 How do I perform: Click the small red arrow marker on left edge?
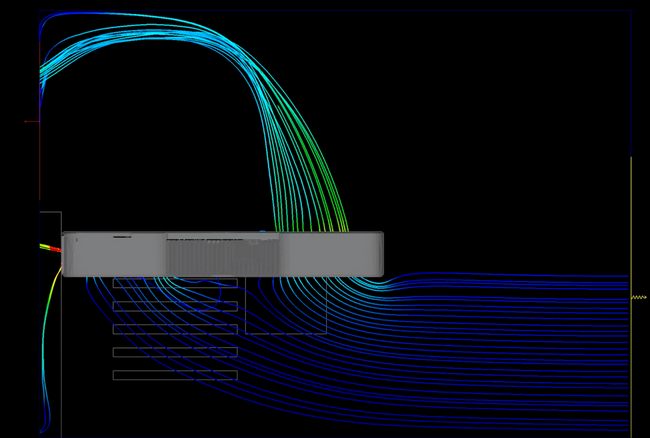tap(29, 122)
